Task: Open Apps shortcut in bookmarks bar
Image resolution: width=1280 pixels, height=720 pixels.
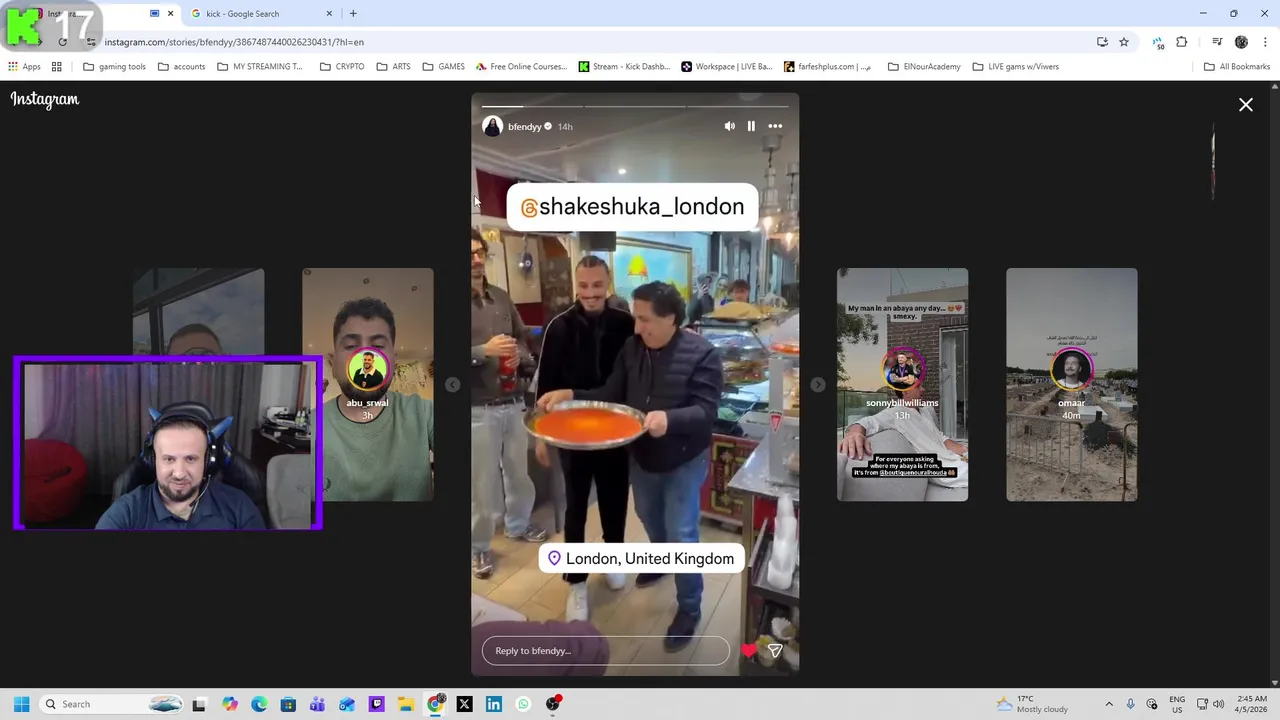Action: coord(24,67)
